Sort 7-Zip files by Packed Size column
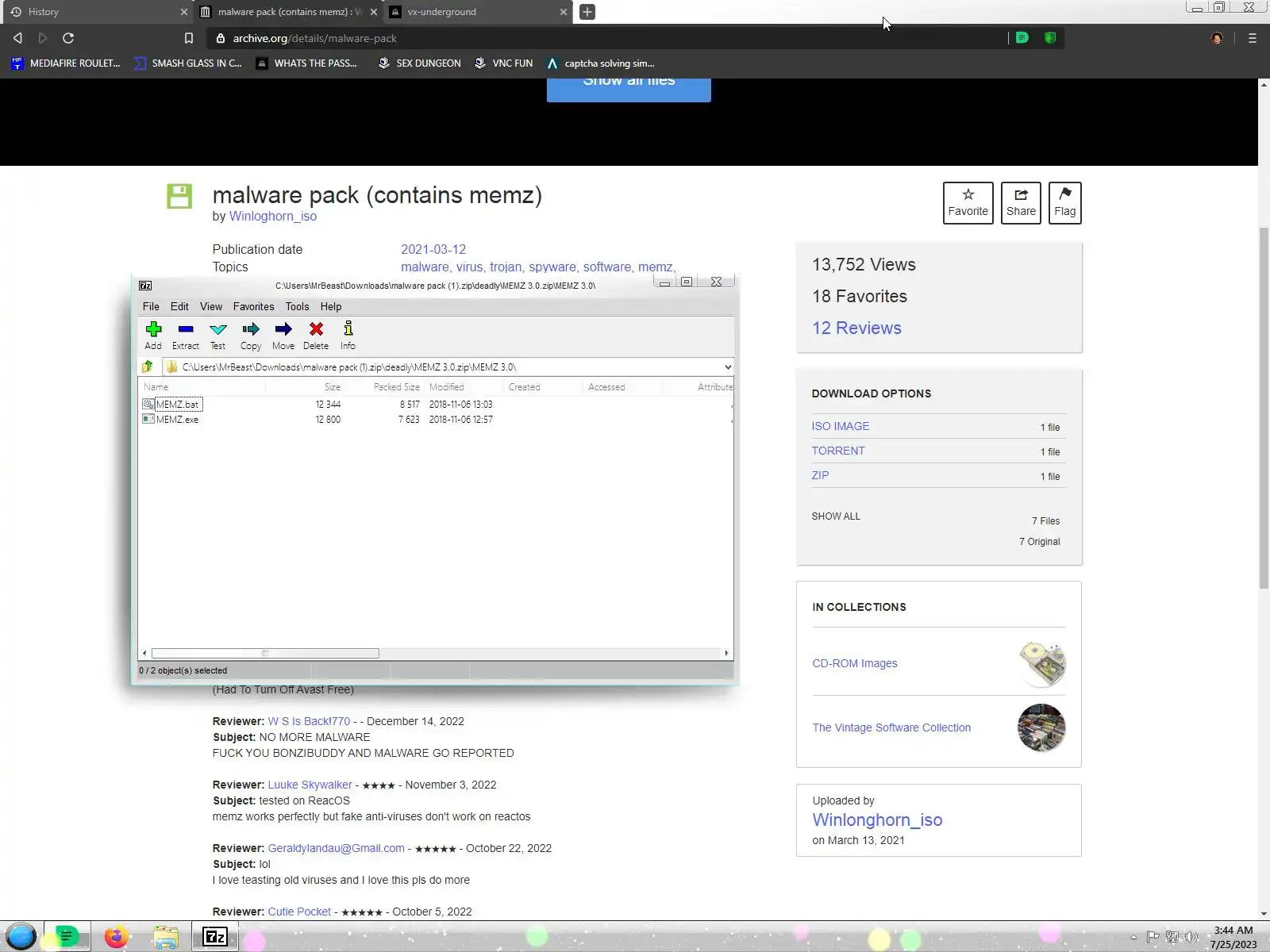This screenshot has height=952, width=1270. 383,387
